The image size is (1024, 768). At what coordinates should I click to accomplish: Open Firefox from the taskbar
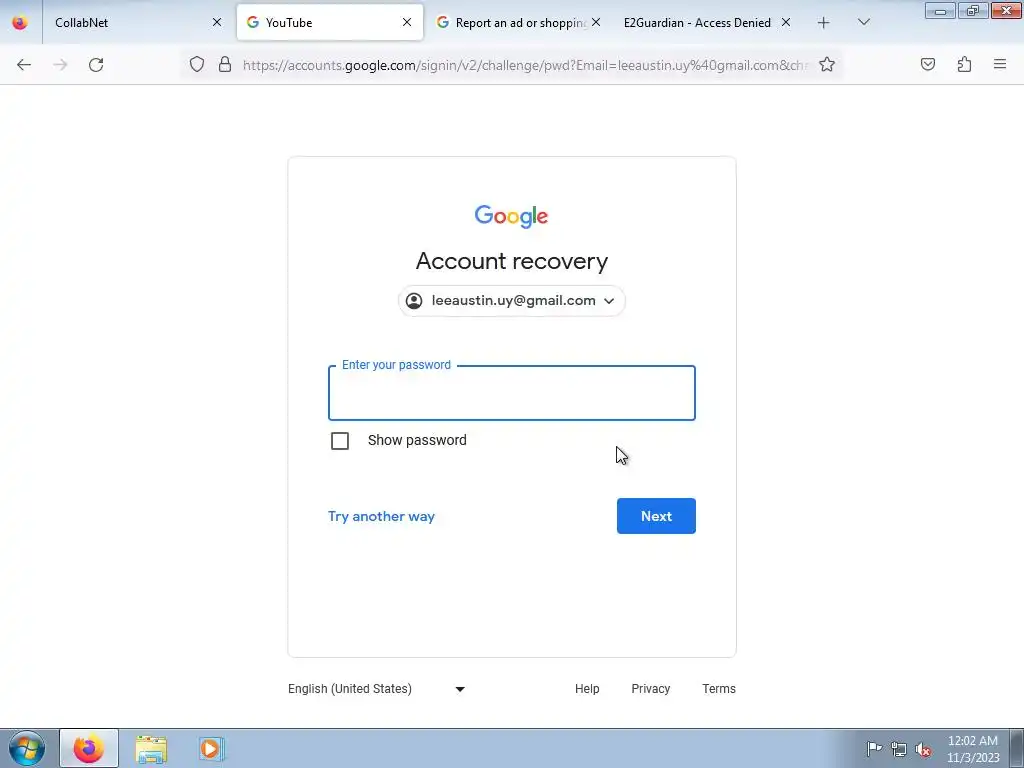(x=89, y=748)
